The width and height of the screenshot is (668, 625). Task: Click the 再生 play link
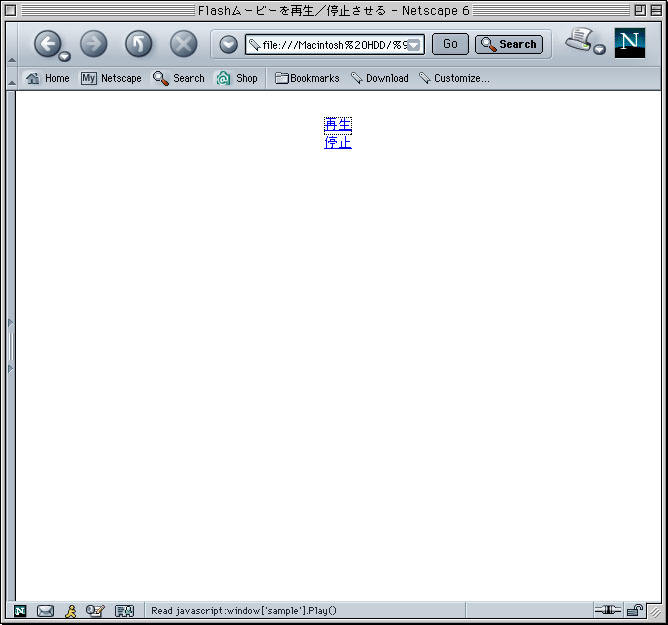(x=338, y=125)
